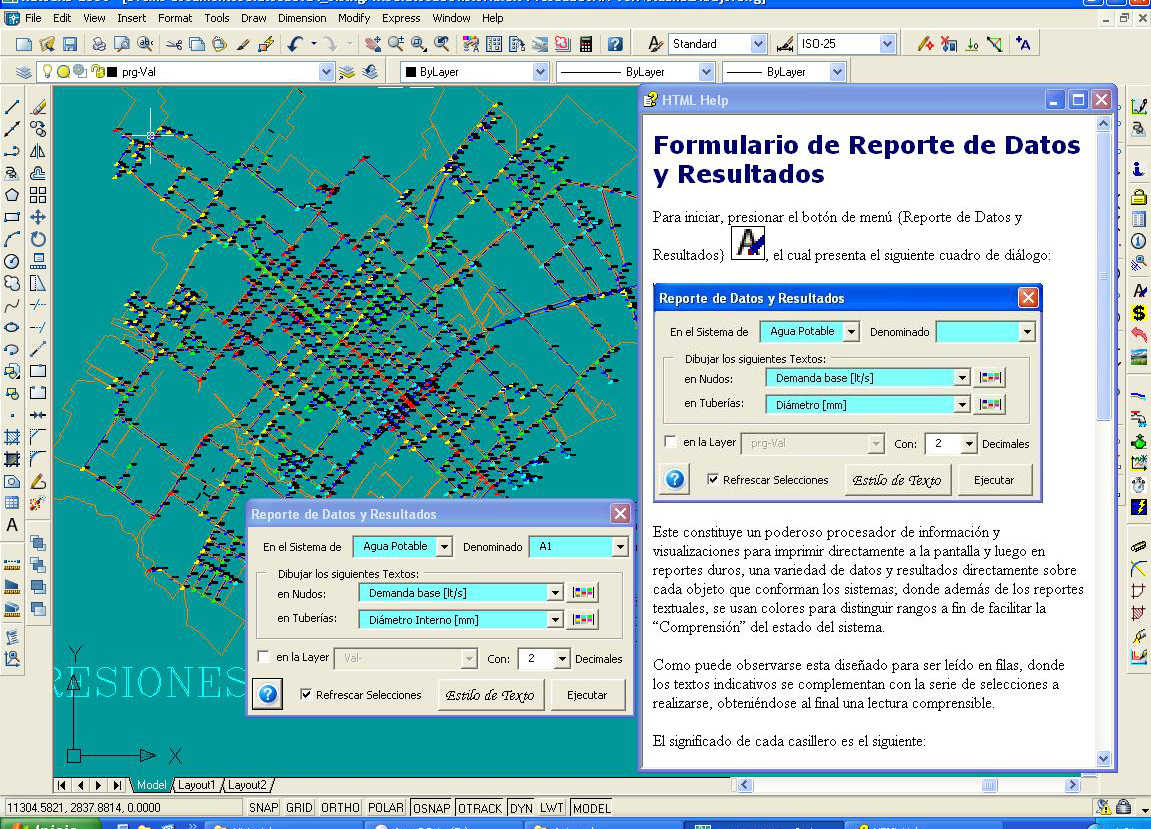Select the Rotate tool

point(38,239)
